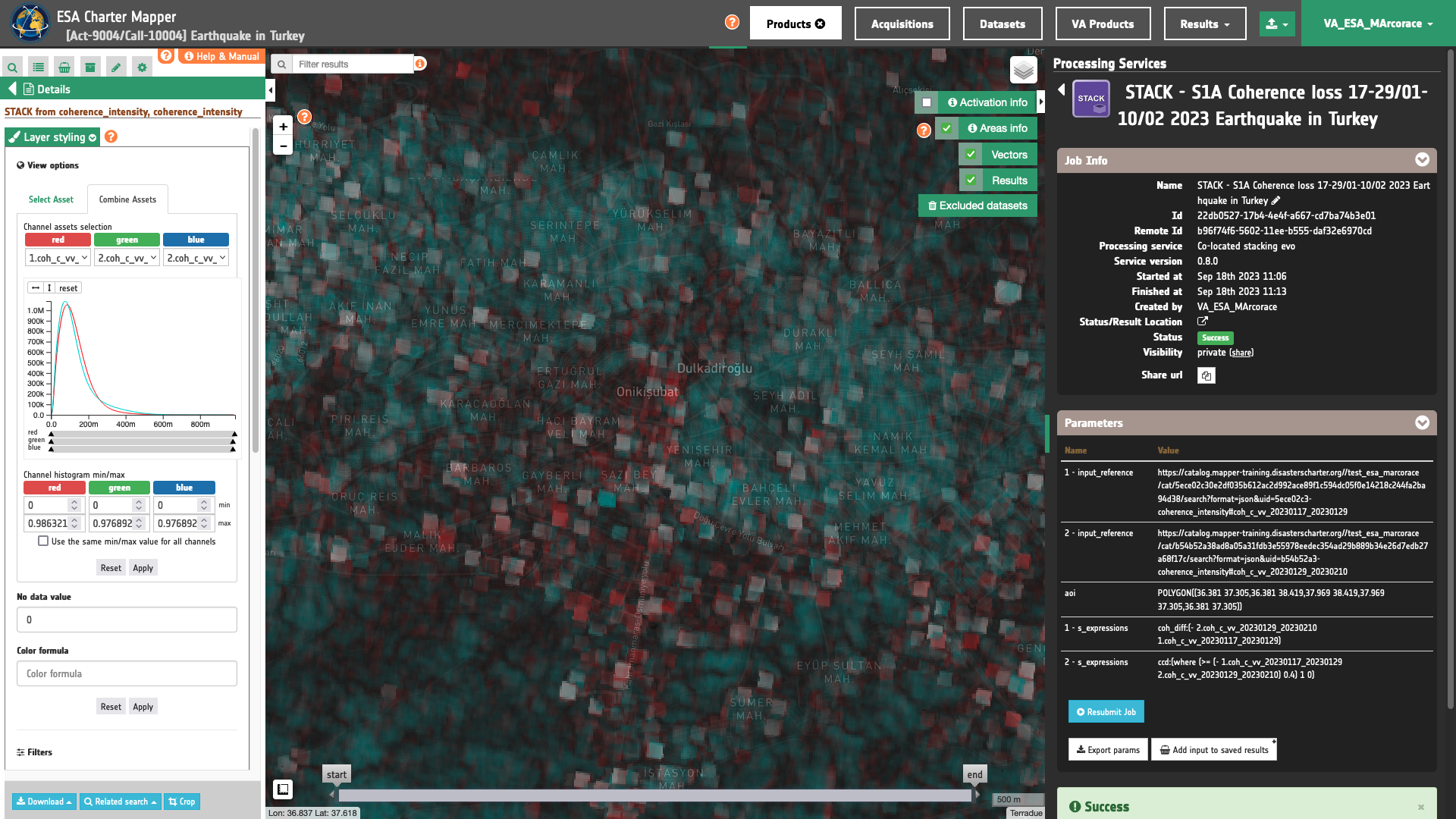Viewport: 1456px width, 819px height.
Task: Open help for Layer styling
Action: click(x=111, y=136)
